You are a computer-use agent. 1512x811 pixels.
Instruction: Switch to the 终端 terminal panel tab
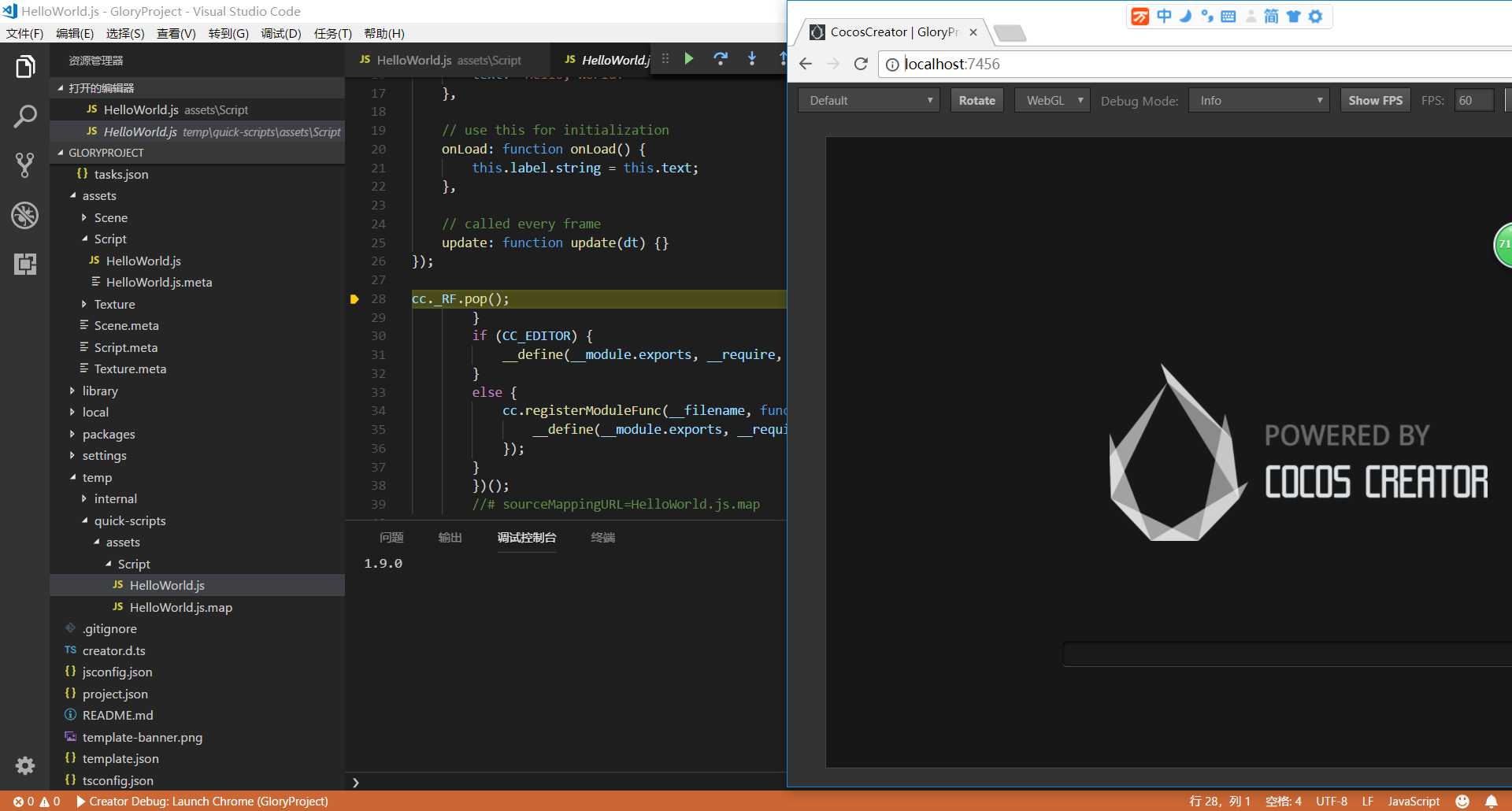point(602,538)
